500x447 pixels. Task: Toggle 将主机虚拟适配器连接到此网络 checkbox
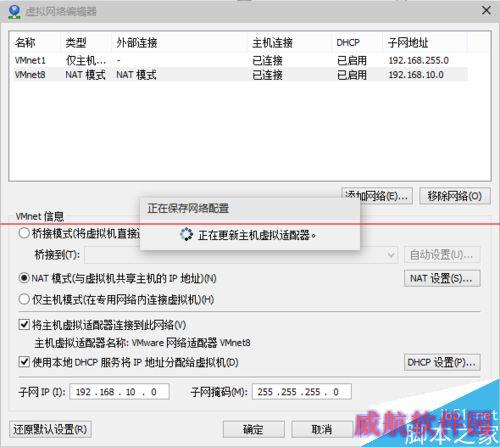tap(24, 324)
